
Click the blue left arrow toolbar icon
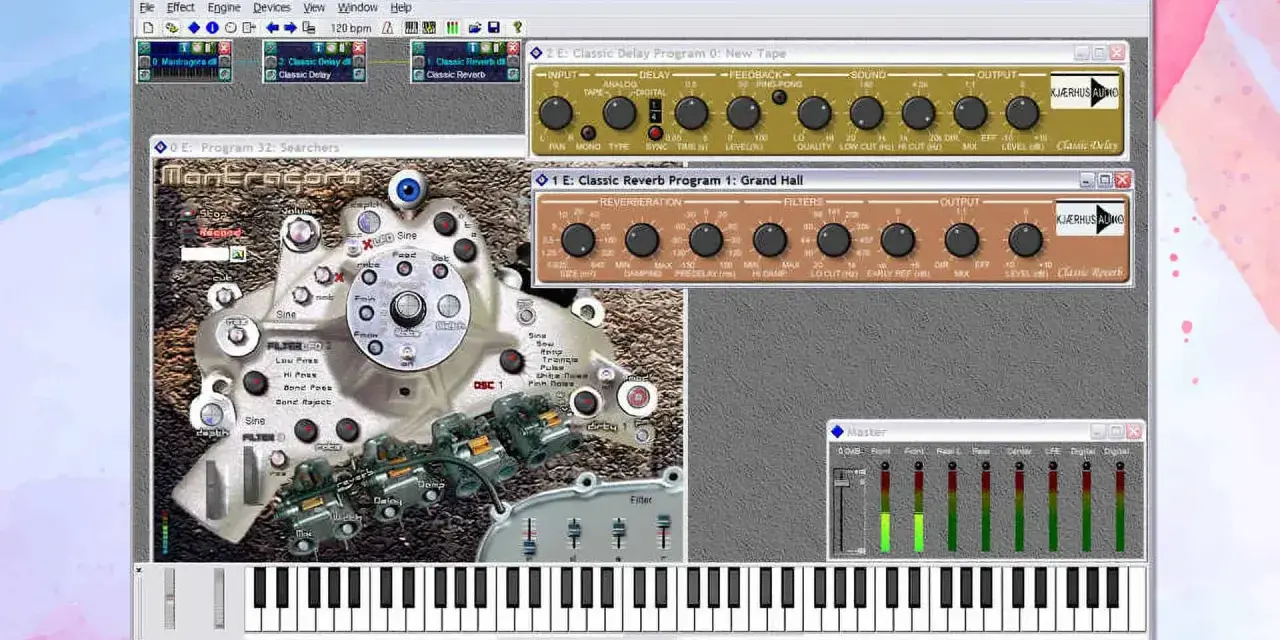click(272, 28)
